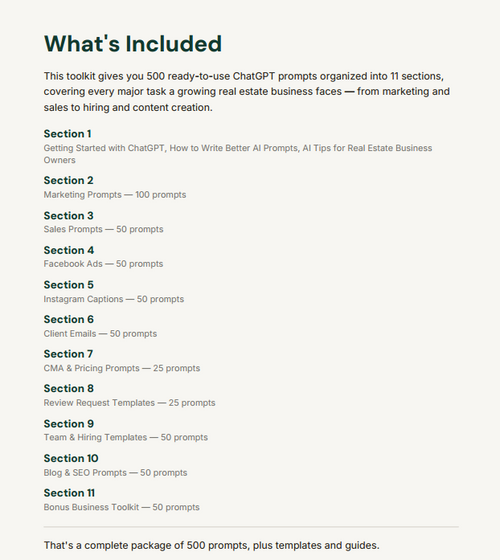500x560 pixels.
Task: Click Review Request Templates line
Action: tap(130, 403)
